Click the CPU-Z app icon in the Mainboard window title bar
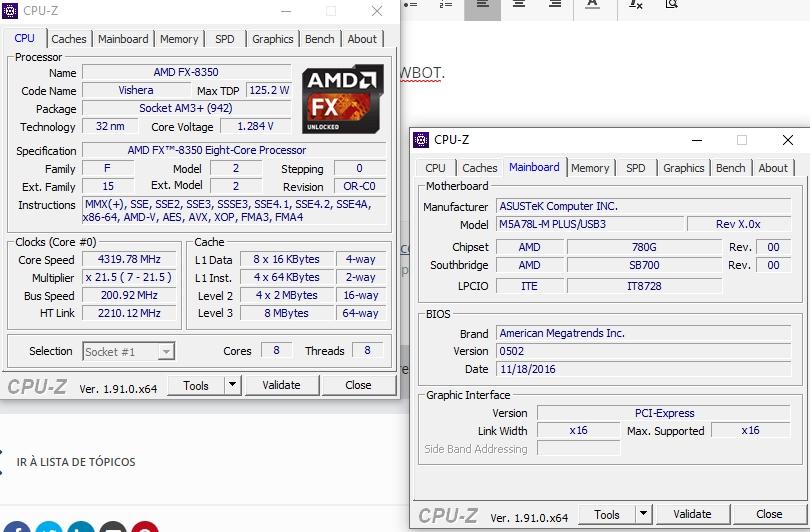Viewport: 810px width, 532px height. pyautogui.click(x=421, y=139)
